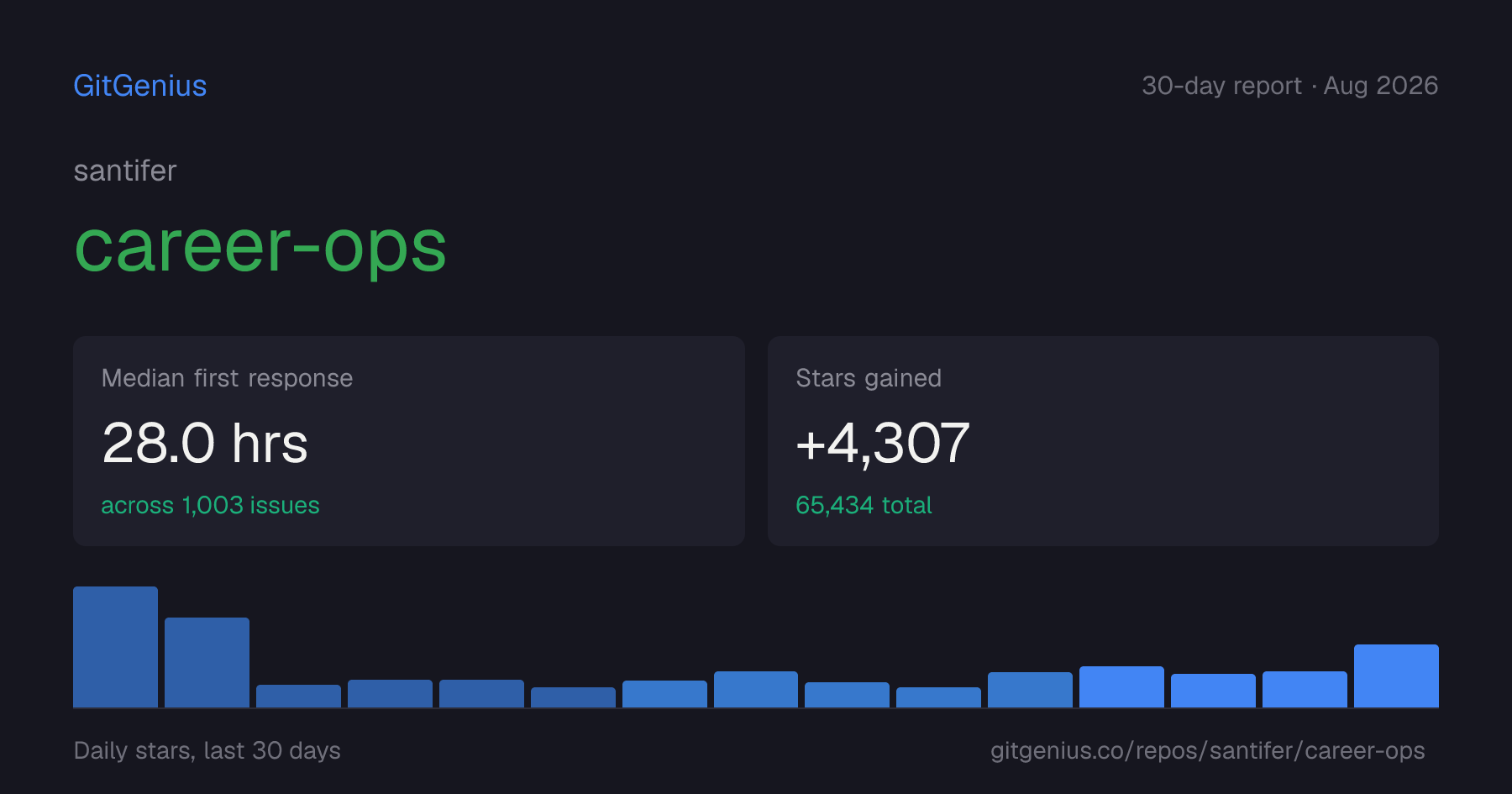The width and height of the screenshot is (1512, 794).
Task: Open the Stars gained card
Action: click(1103, 441)
